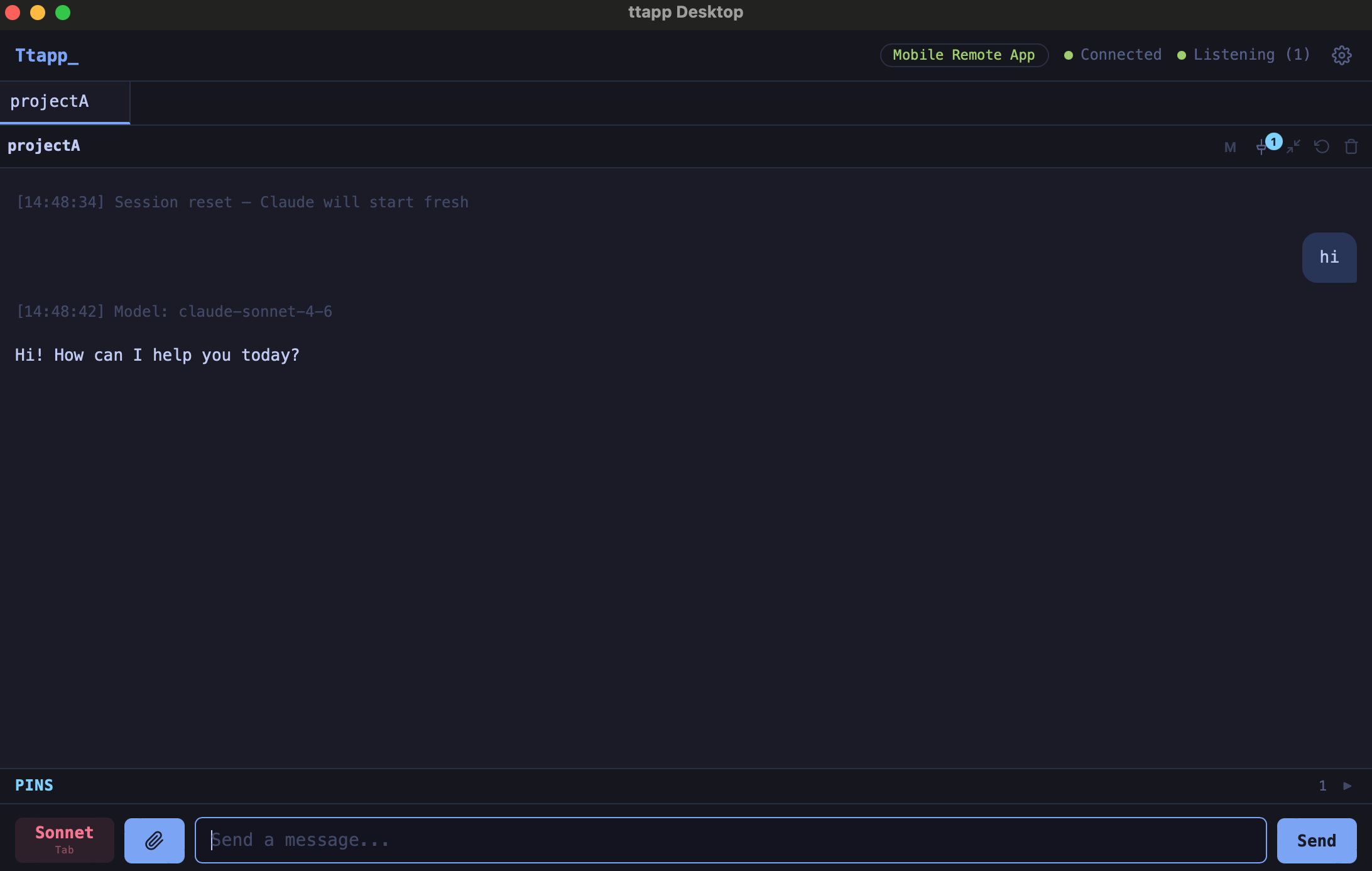Collapse the projectA session view
Viewport: 1372px width, 871px height.
[x=1292, y=147]
